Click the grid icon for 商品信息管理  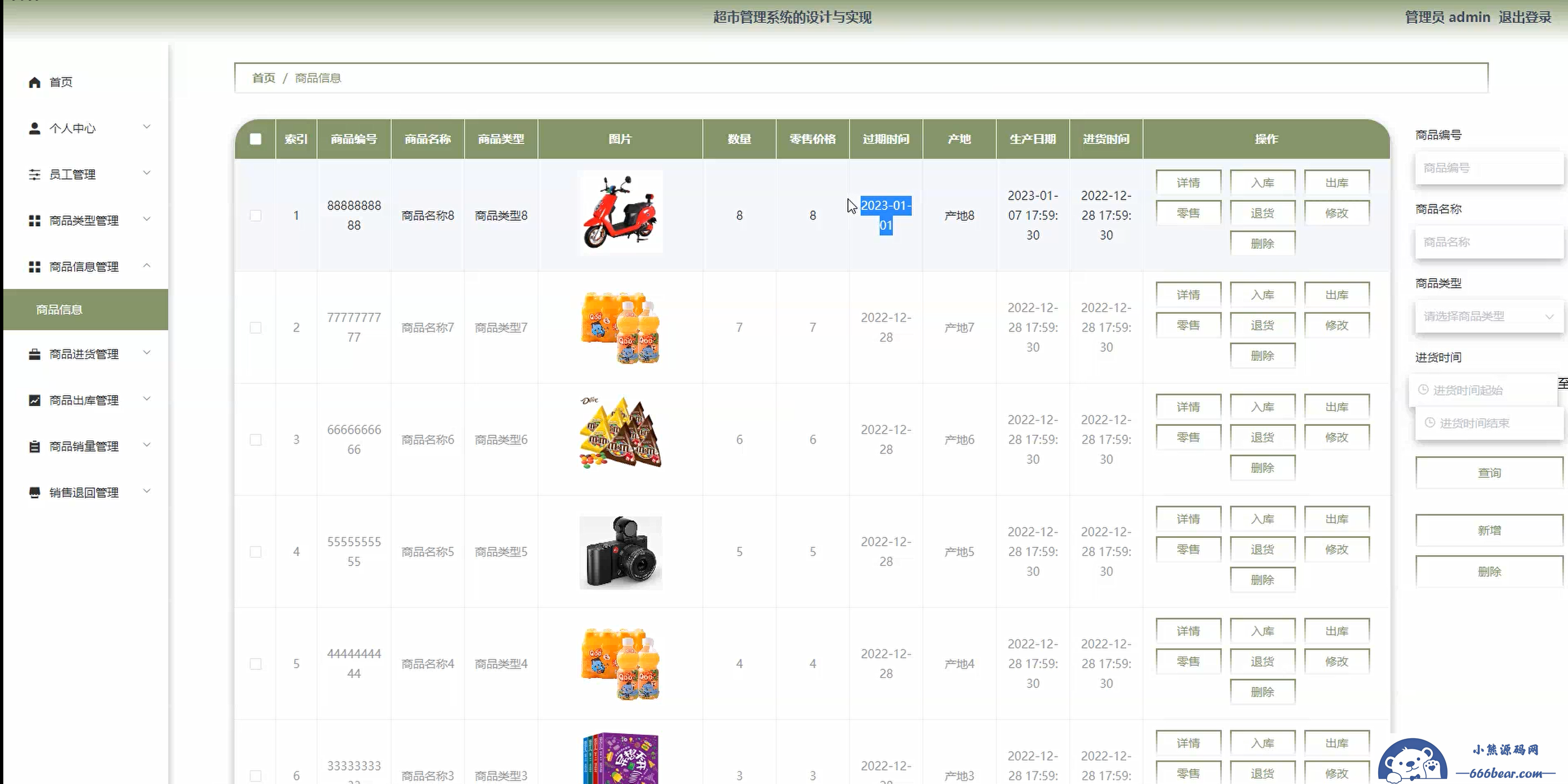(x=35, y=266)
